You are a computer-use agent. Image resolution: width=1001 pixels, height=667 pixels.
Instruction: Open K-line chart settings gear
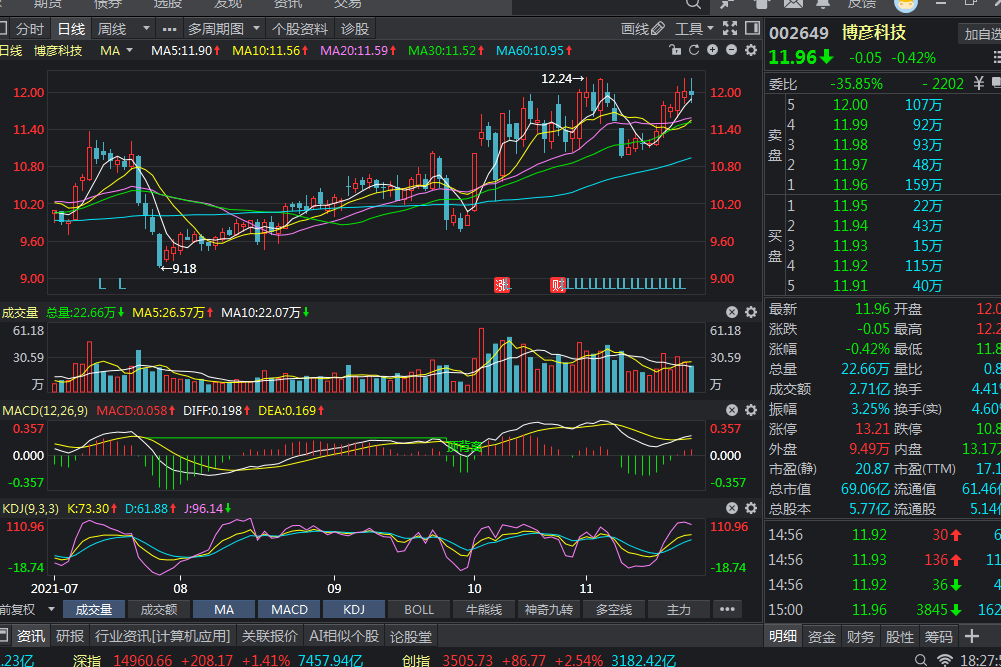pos(750,50)
